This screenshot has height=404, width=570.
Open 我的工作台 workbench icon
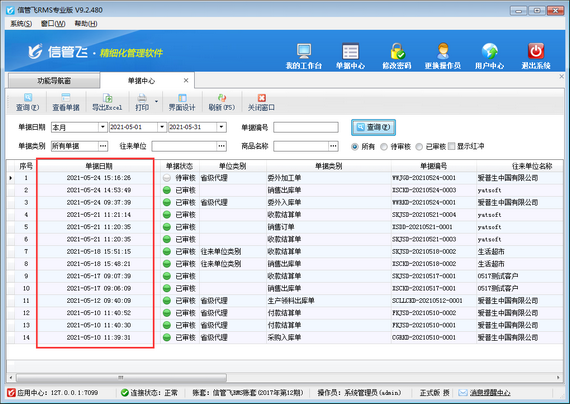click(304, 52)
